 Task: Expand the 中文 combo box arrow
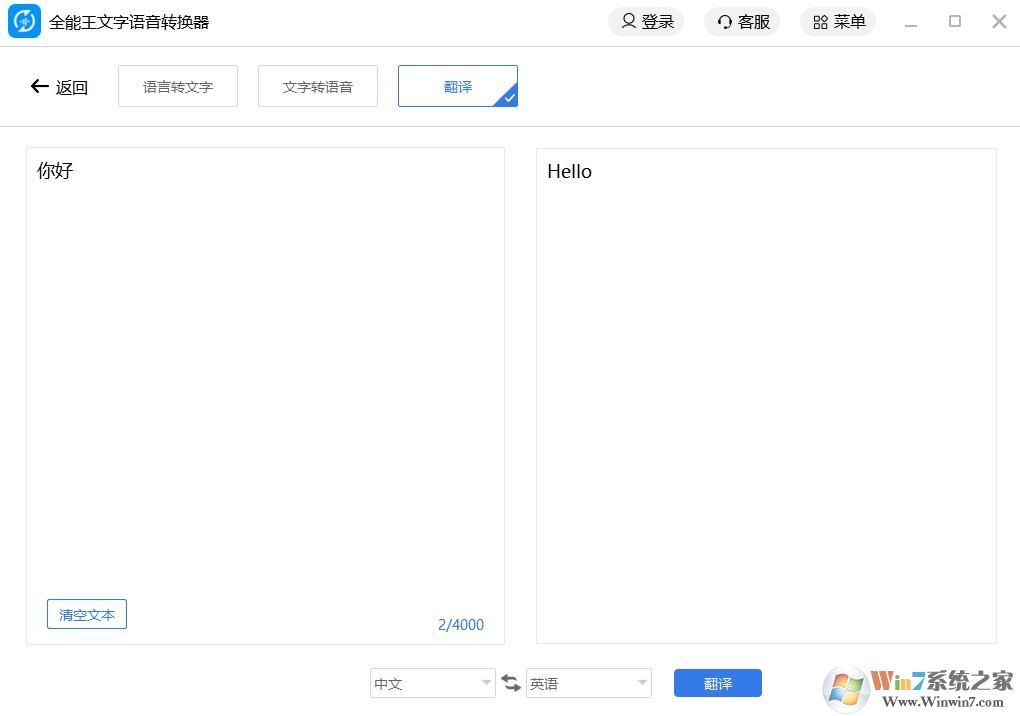click(486, 683)
